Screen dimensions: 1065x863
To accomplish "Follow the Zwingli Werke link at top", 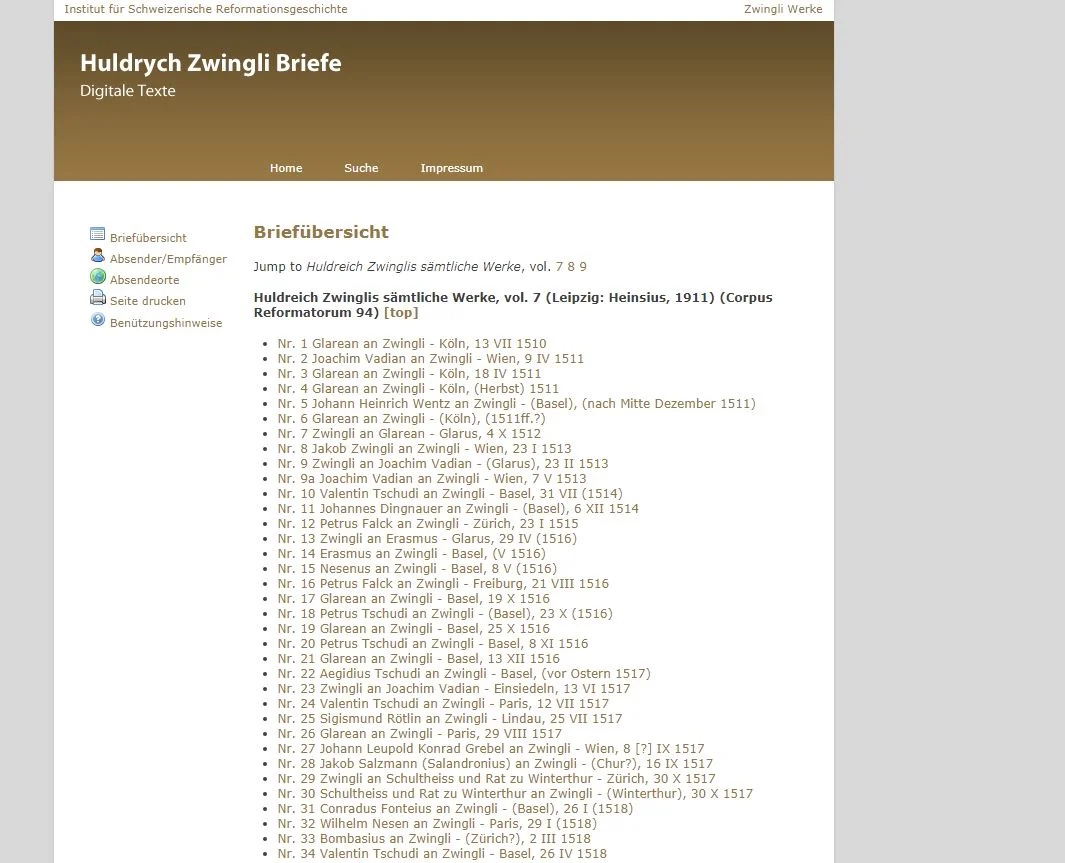I will coord(783,9).
